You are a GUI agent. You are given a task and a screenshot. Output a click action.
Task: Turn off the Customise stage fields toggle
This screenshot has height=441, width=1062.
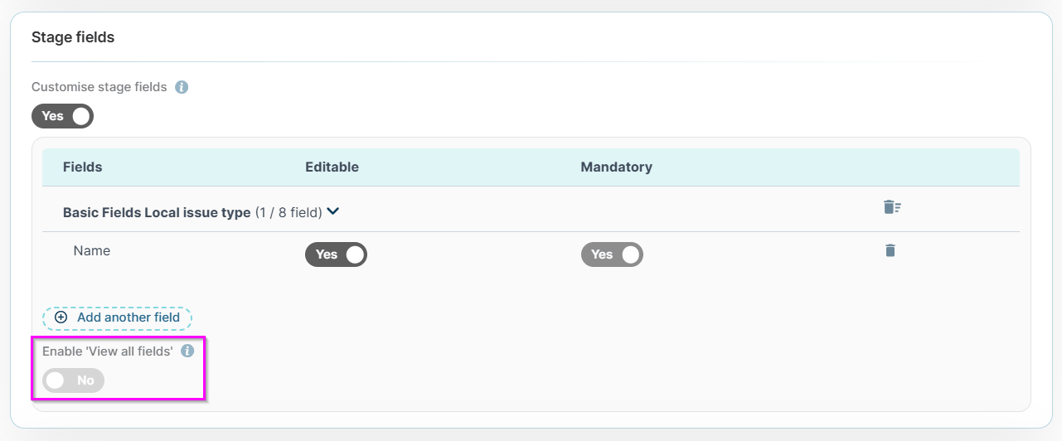tap(62, 116)
